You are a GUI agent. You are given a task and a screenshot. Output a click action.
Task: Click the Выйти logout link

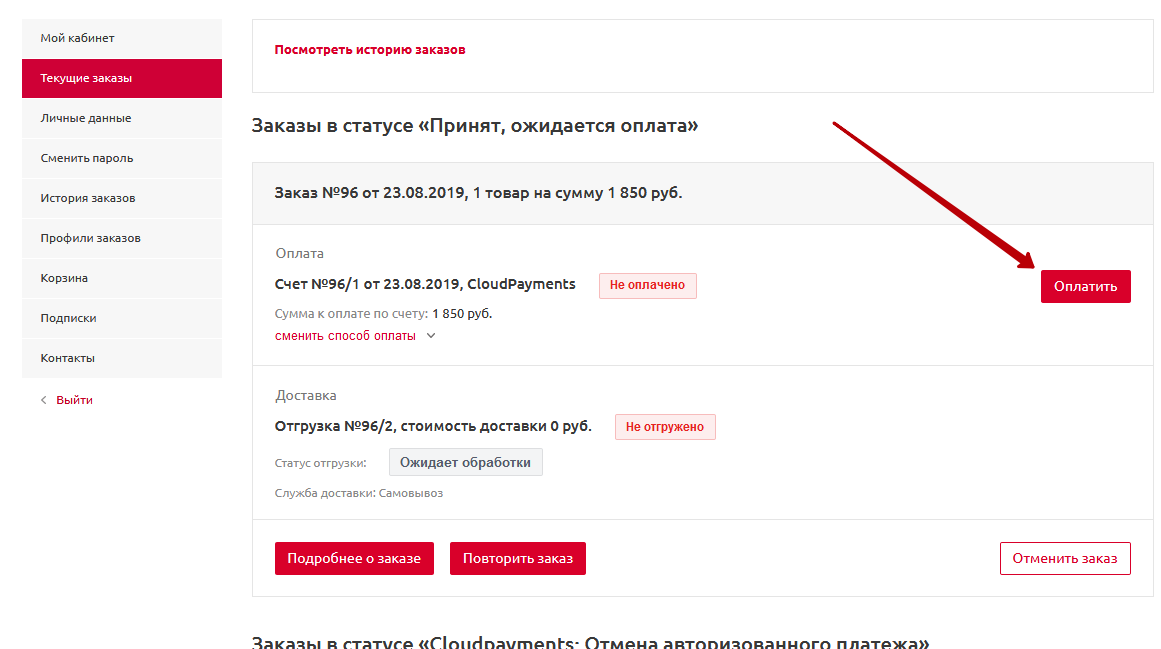tap(74, 400)
